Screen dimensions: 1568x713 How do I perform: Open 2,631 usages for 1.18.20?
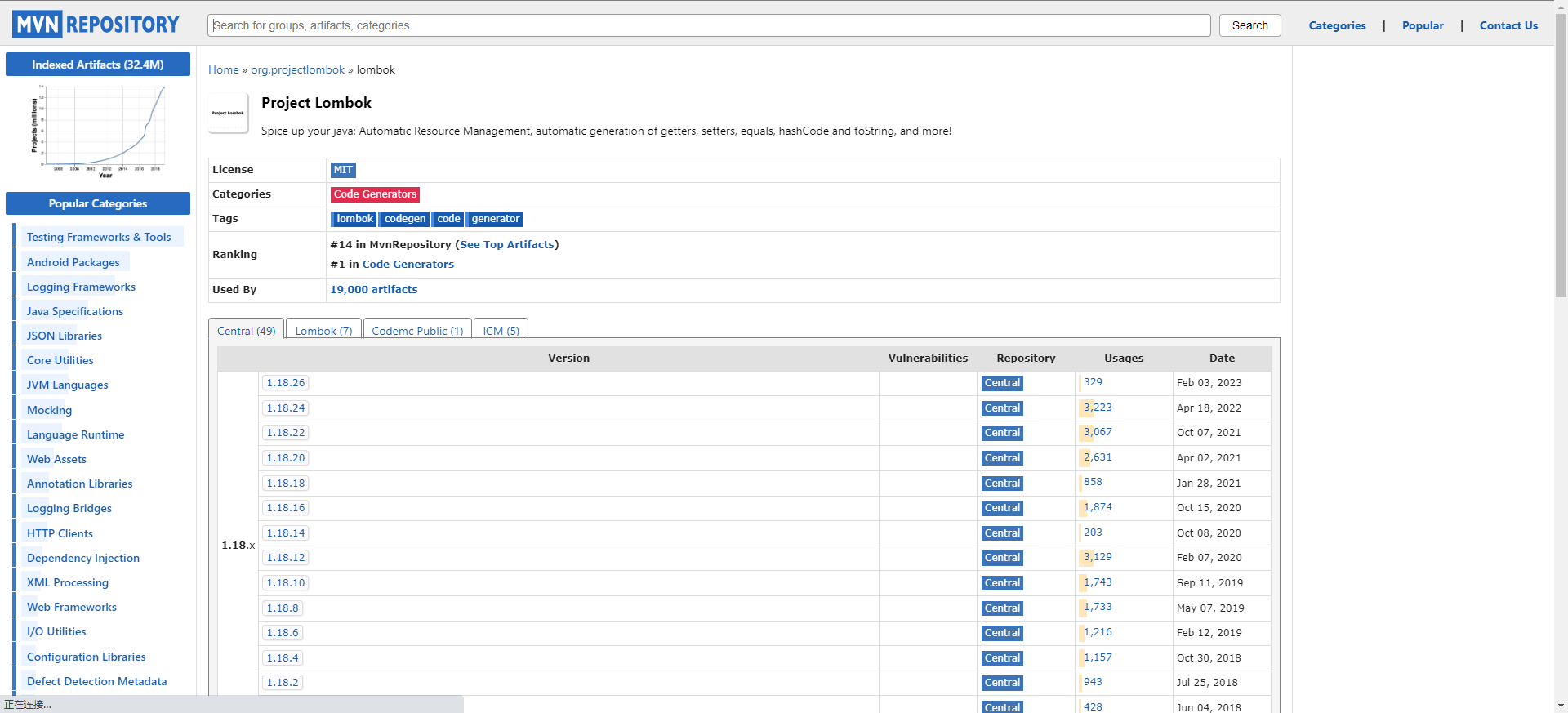click(1098, 457)
